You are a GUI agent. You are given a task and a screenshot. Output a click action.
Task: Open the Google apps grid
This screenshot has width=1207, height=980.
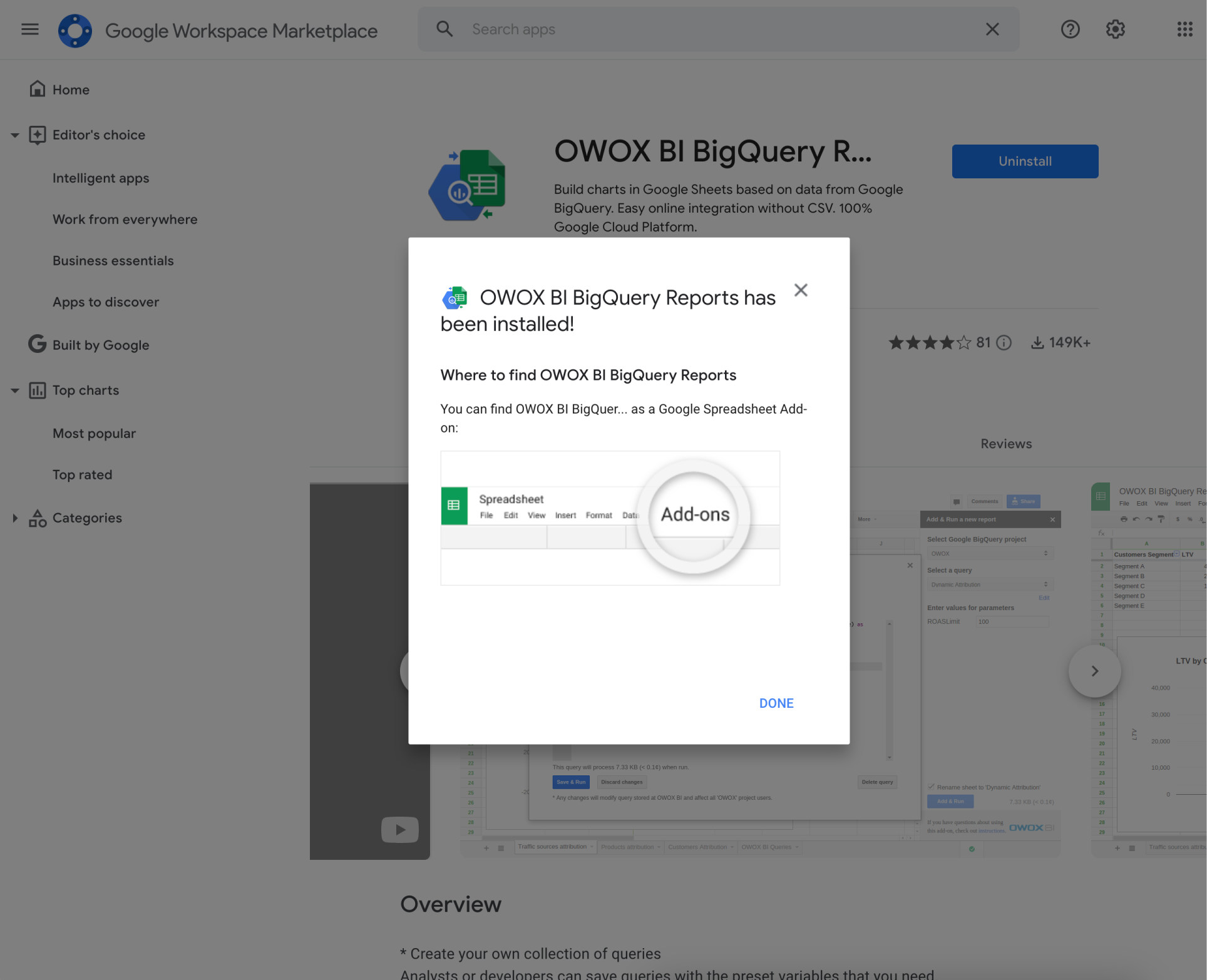[x=1184, y=29]
